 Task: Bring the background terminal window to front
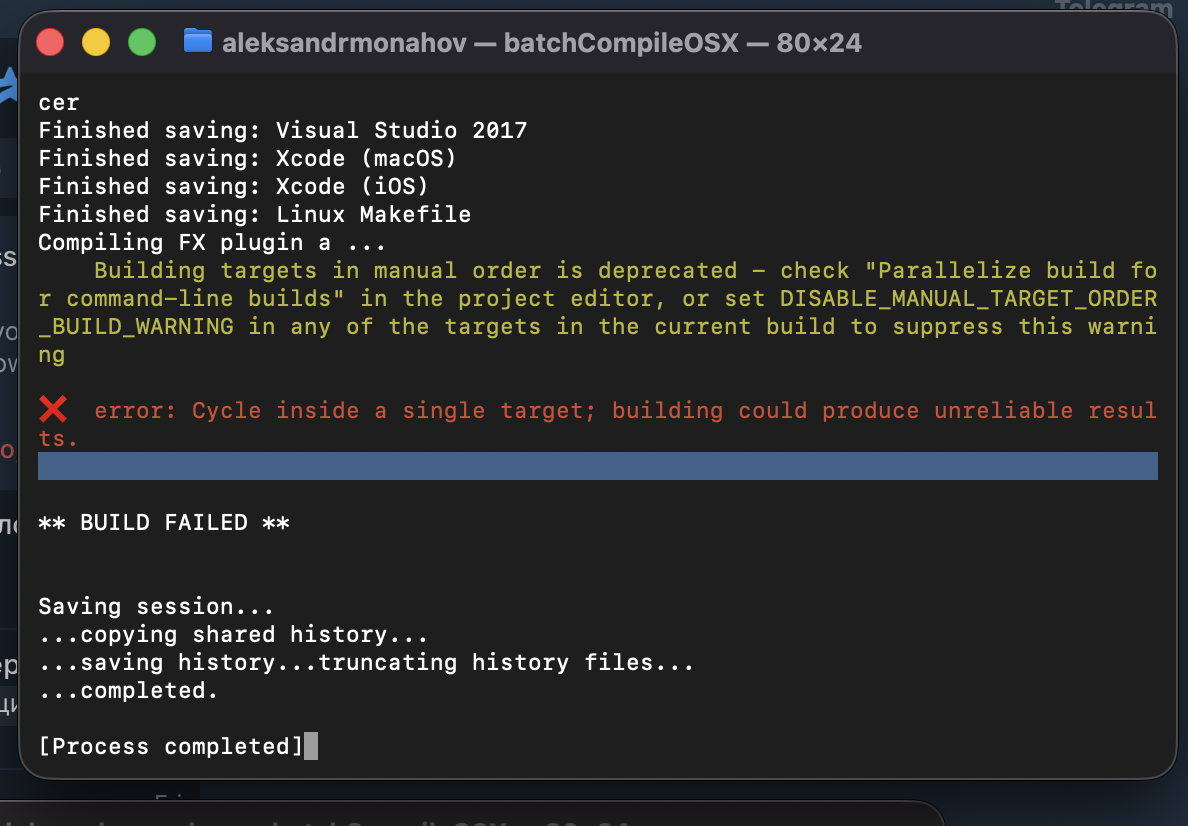coord(470,816)
